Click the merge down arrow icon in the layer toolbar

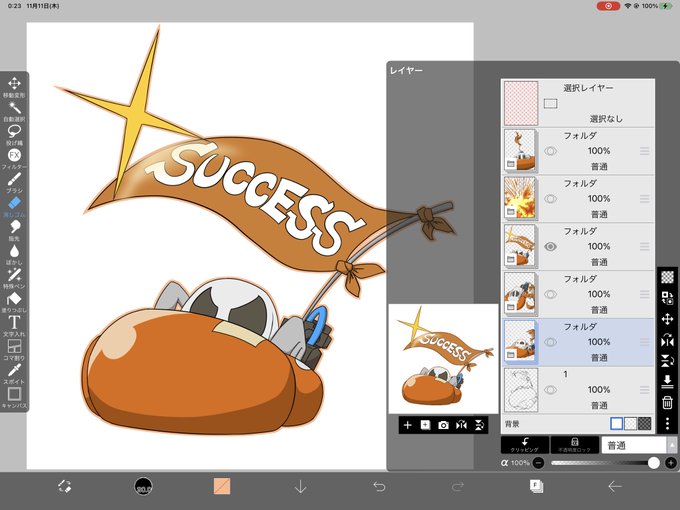[667, 381]
